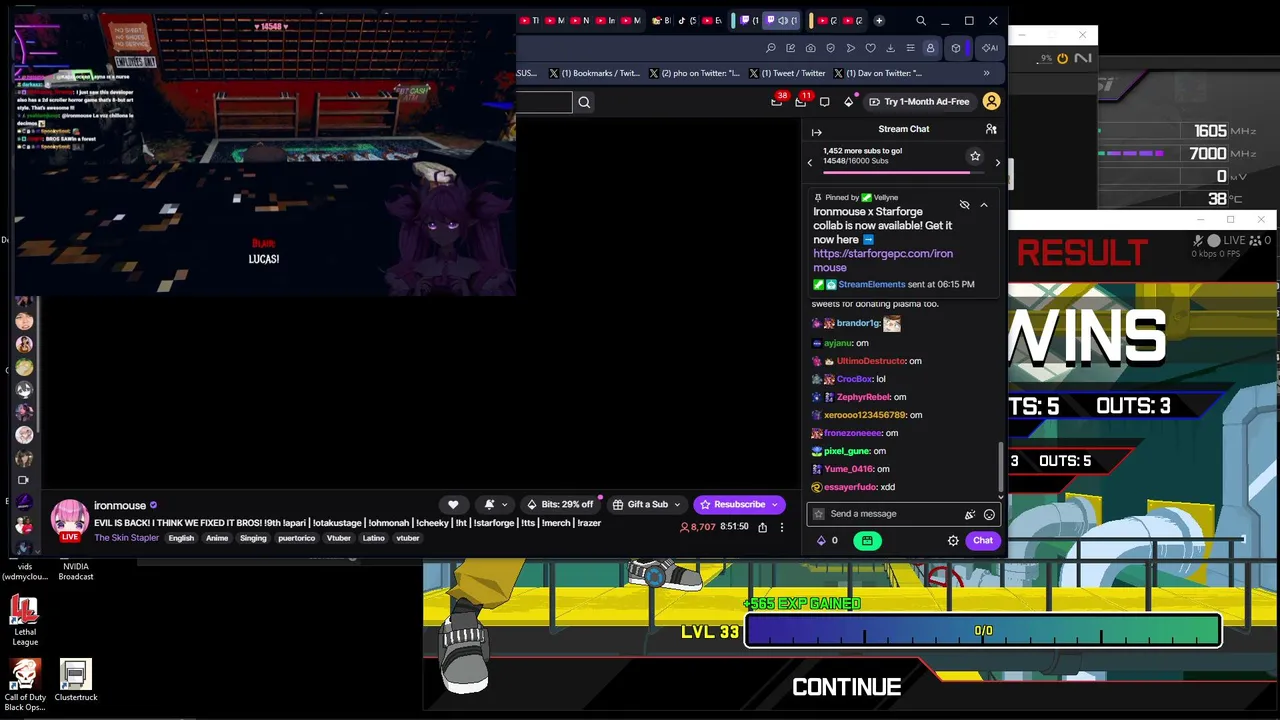The image size is (1280, 720).
Task: Open pho on Twitter bookmark
Action: pyautogui.click(x=695, y=73)
